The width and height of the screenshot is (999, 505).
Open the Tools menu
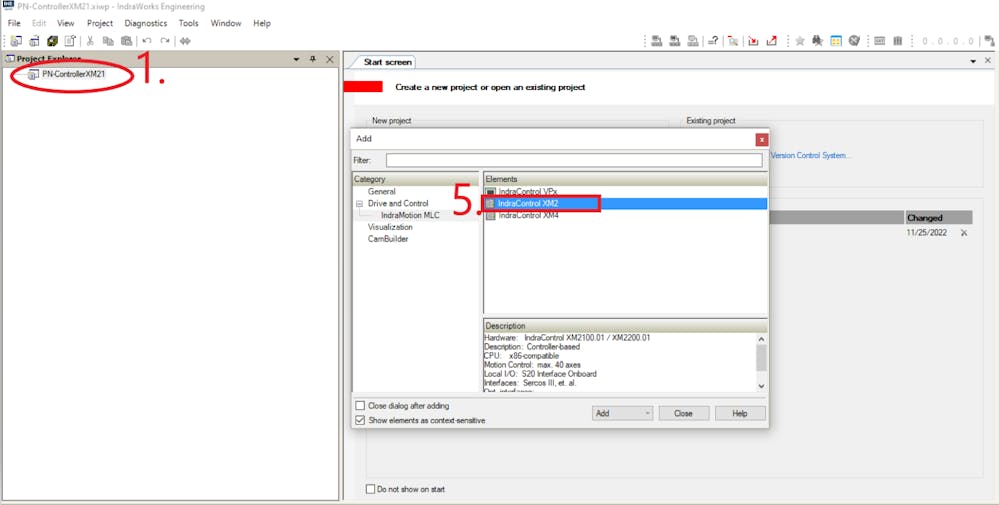[189, 23]
